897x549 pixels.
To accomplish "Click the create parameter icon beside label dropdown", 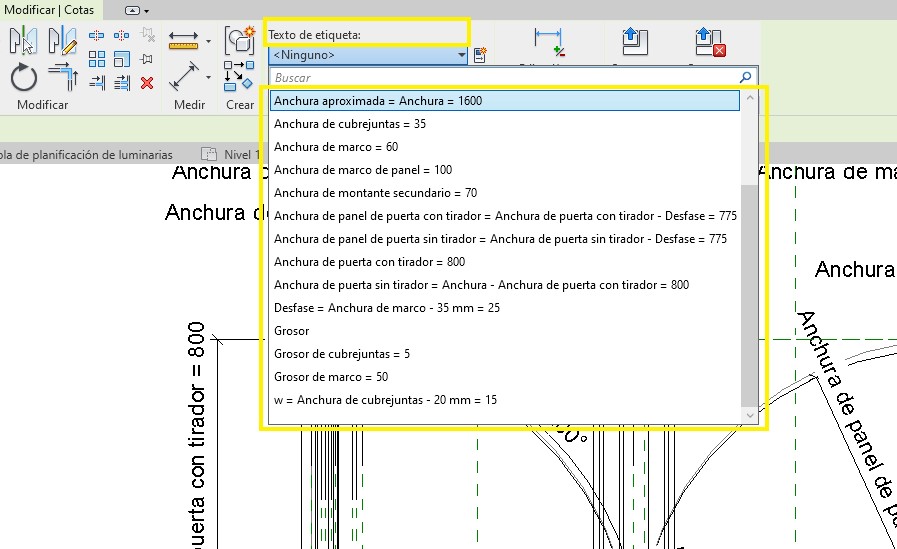I will [x=480, y=56].
